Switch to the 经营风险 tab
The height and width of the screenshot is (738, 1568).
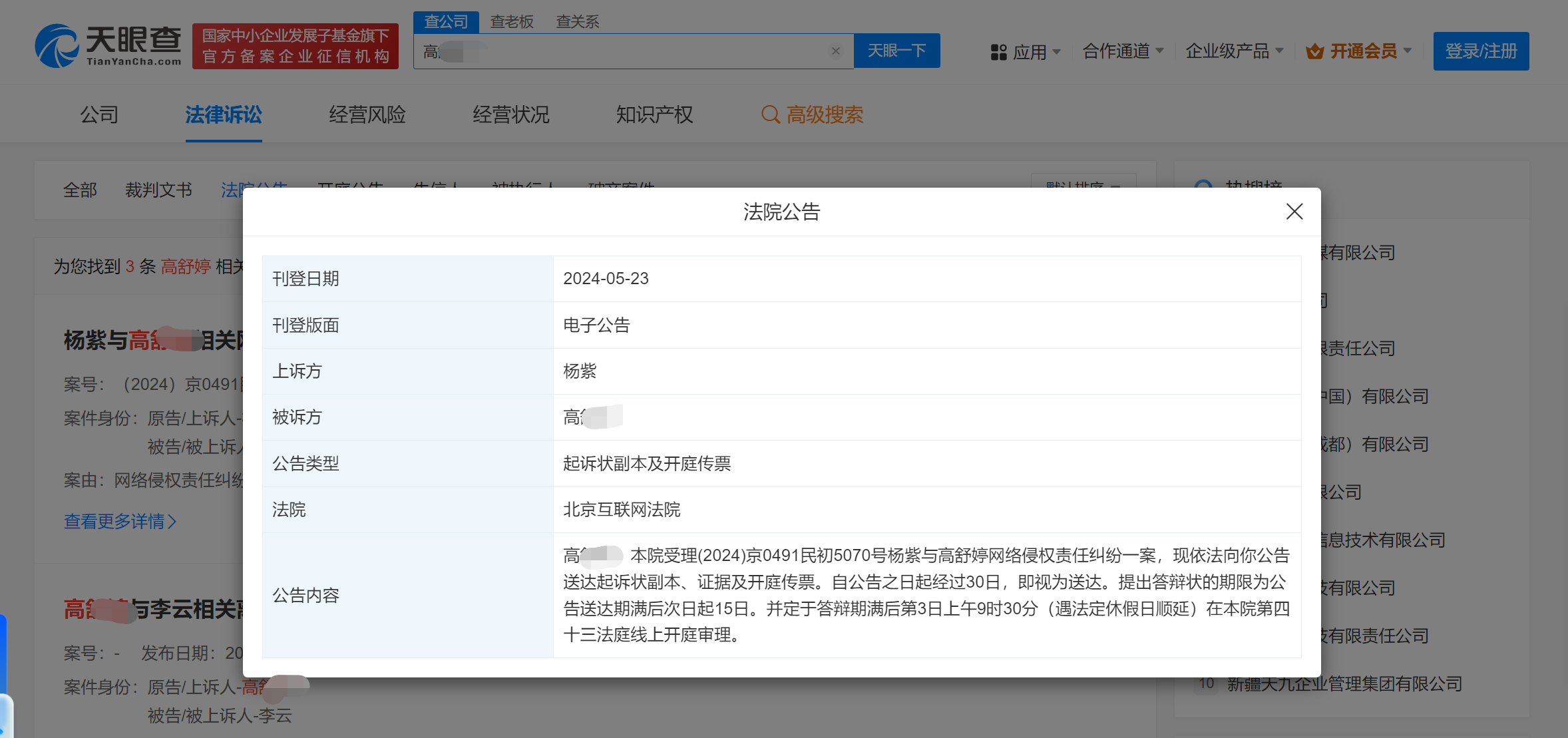pyautogui.click(x=367, y=114)
